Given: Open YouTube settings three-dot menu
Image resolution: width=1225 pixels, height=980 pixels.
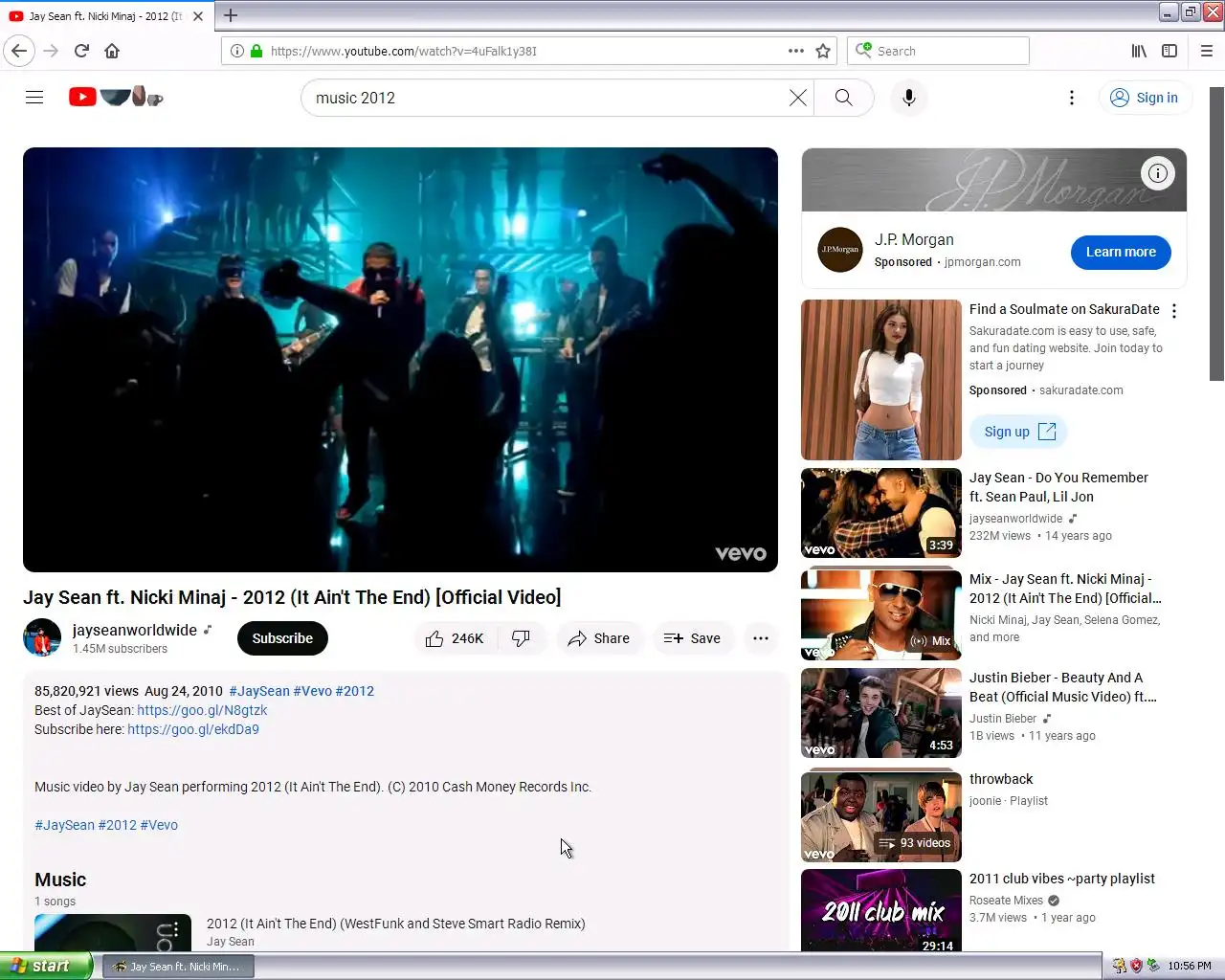Looking at the screenshot, I should pyautogui.click(x=1072, y=98).
